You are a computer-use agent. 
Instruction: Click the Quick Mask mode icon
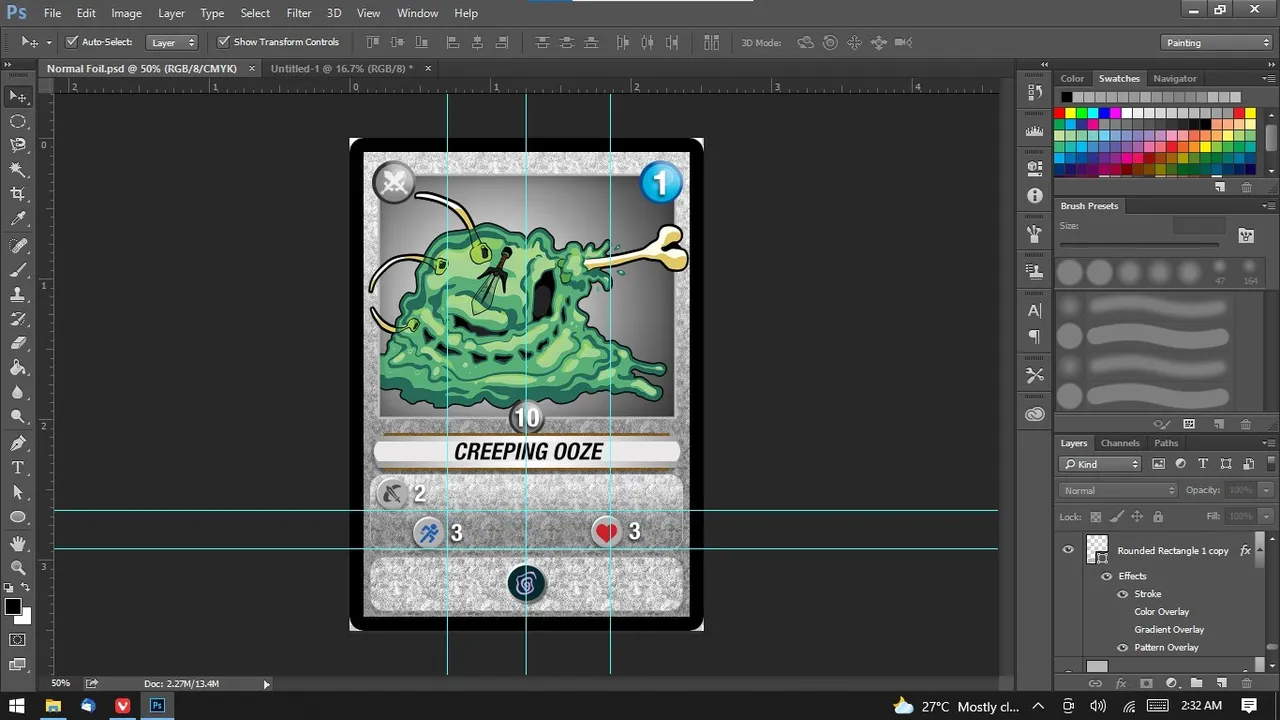18,640
